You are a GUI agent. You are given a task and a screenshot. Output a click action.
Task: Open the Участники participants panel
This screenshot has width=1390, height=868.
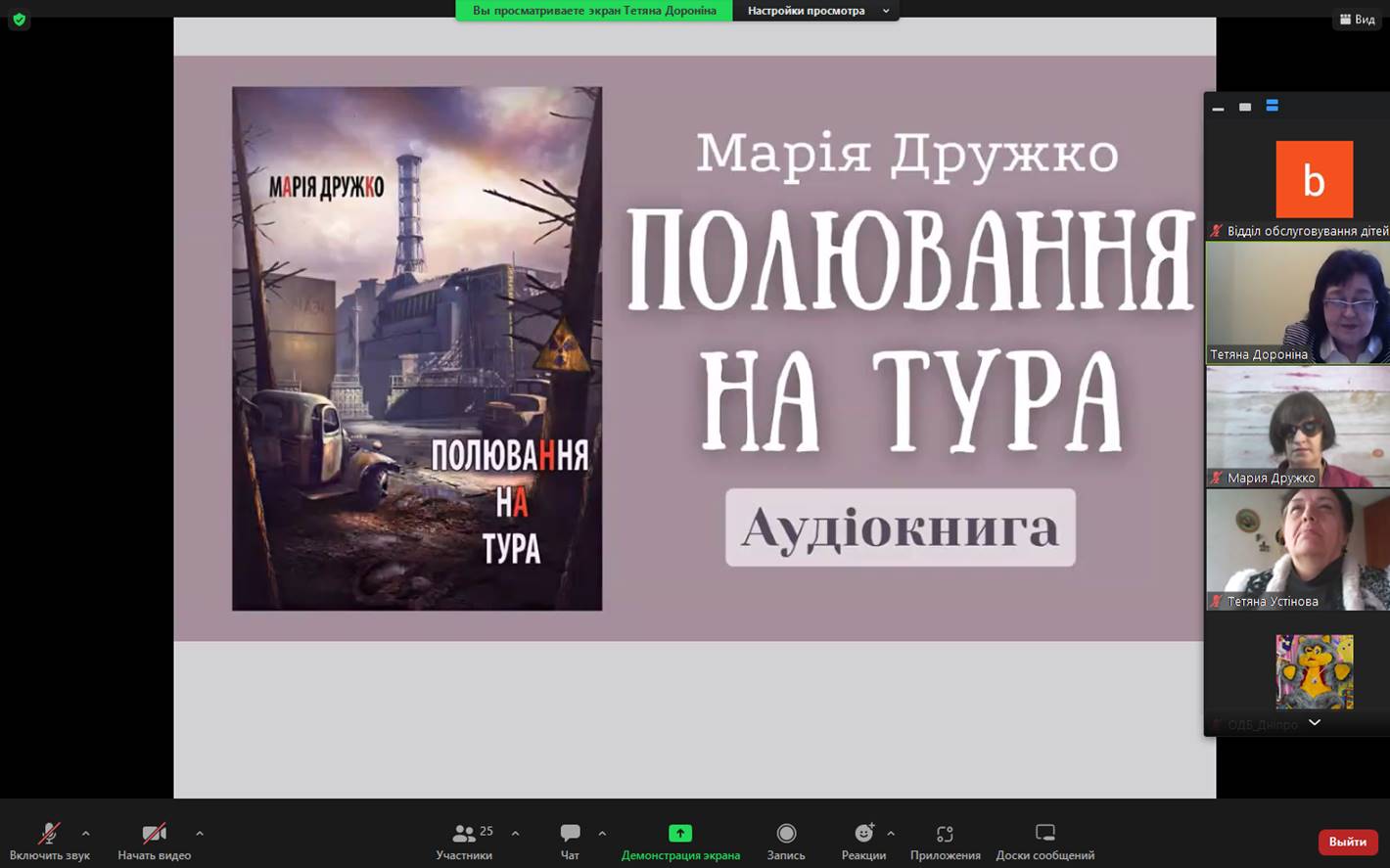(x=464, y=841)
